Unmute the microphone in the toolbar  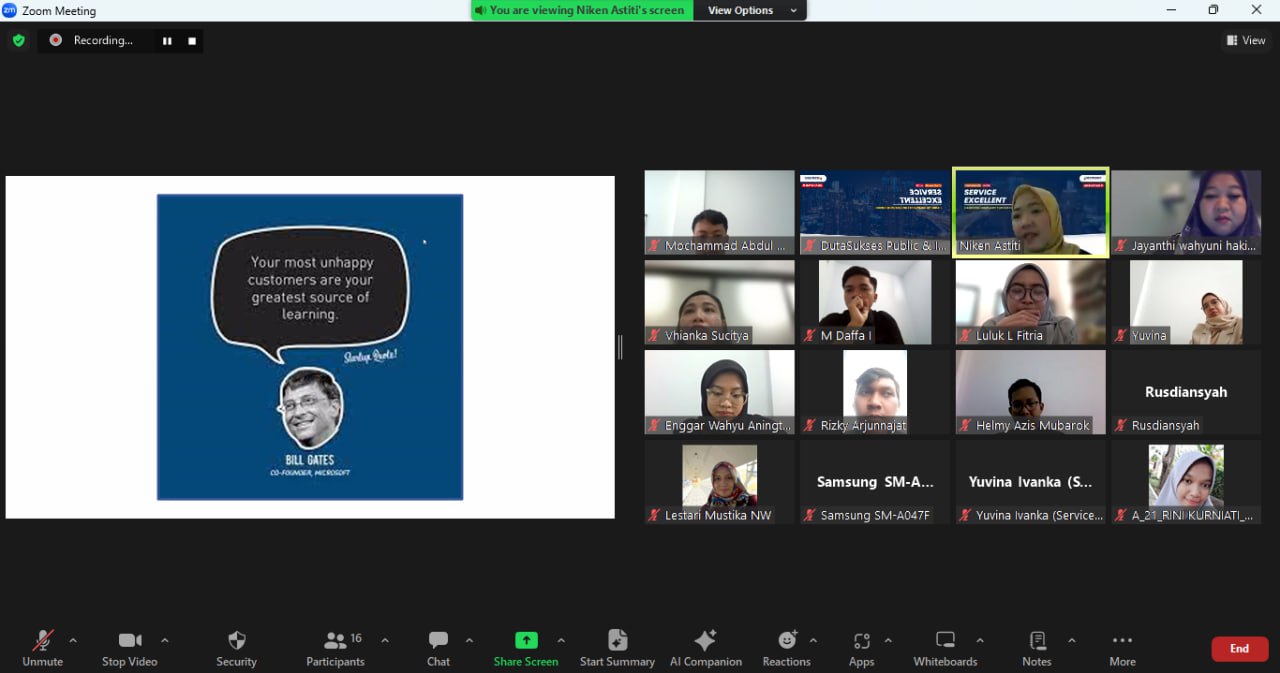pyautogui.click(x=42, y=648)
